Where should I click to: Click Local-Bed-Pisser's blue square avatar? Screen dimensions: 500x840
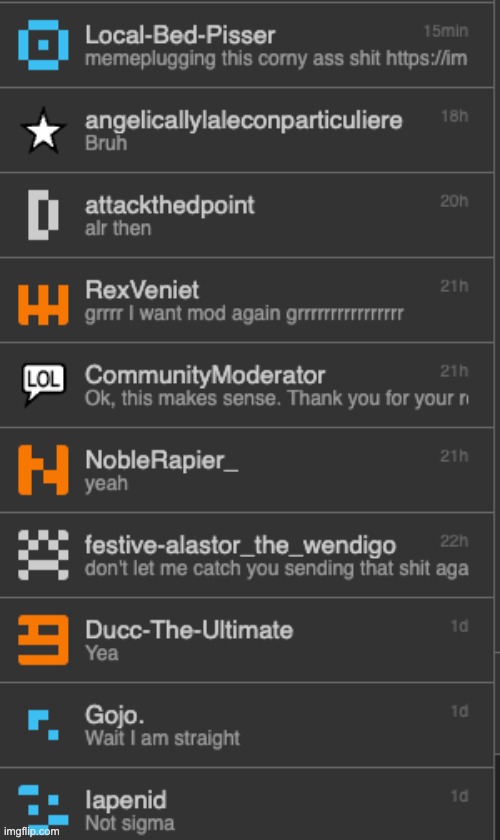click(43, 45)
